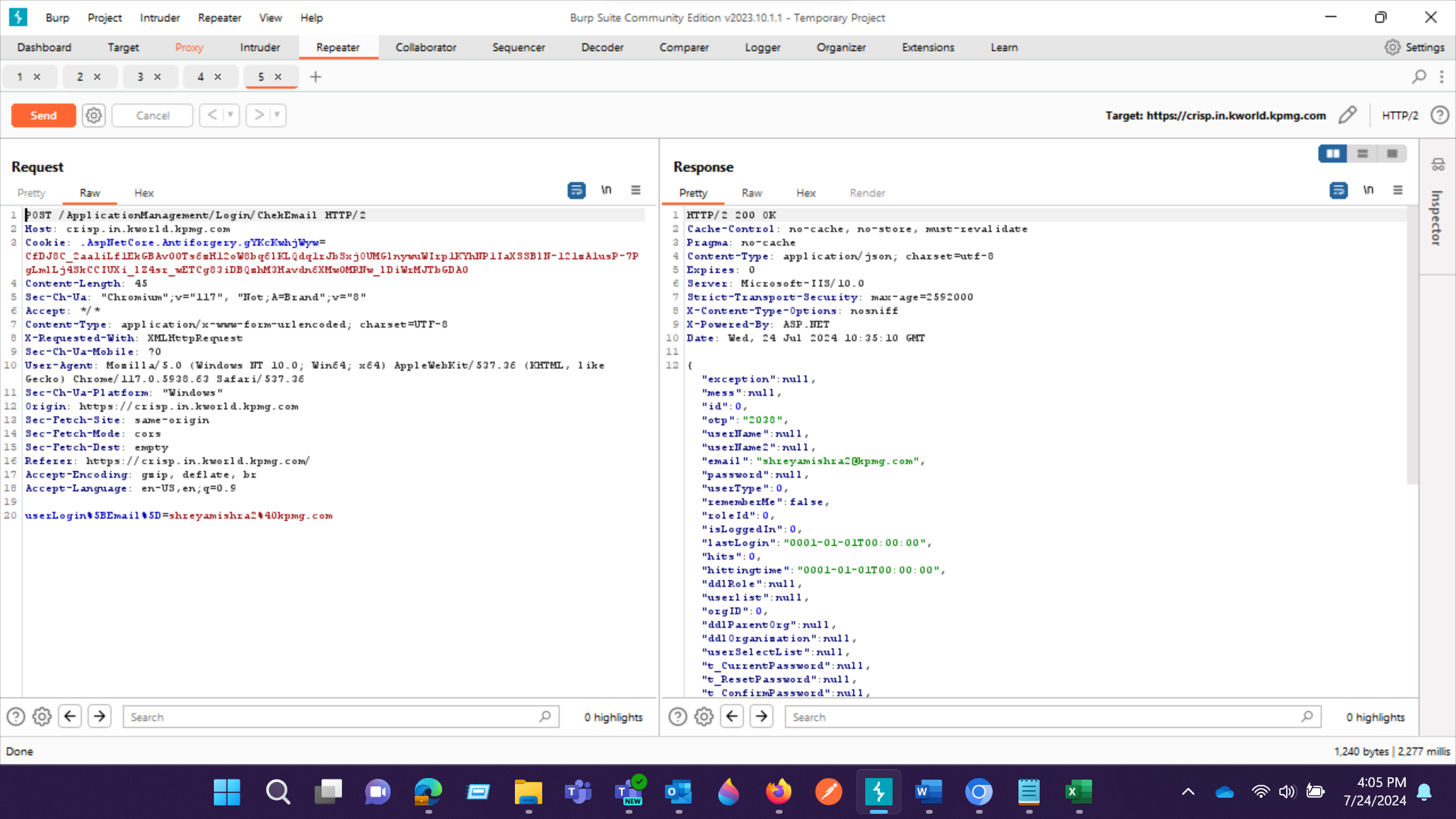Toggle Response message wrap icon
The image size is (1456, 819).
(1338, 190)
